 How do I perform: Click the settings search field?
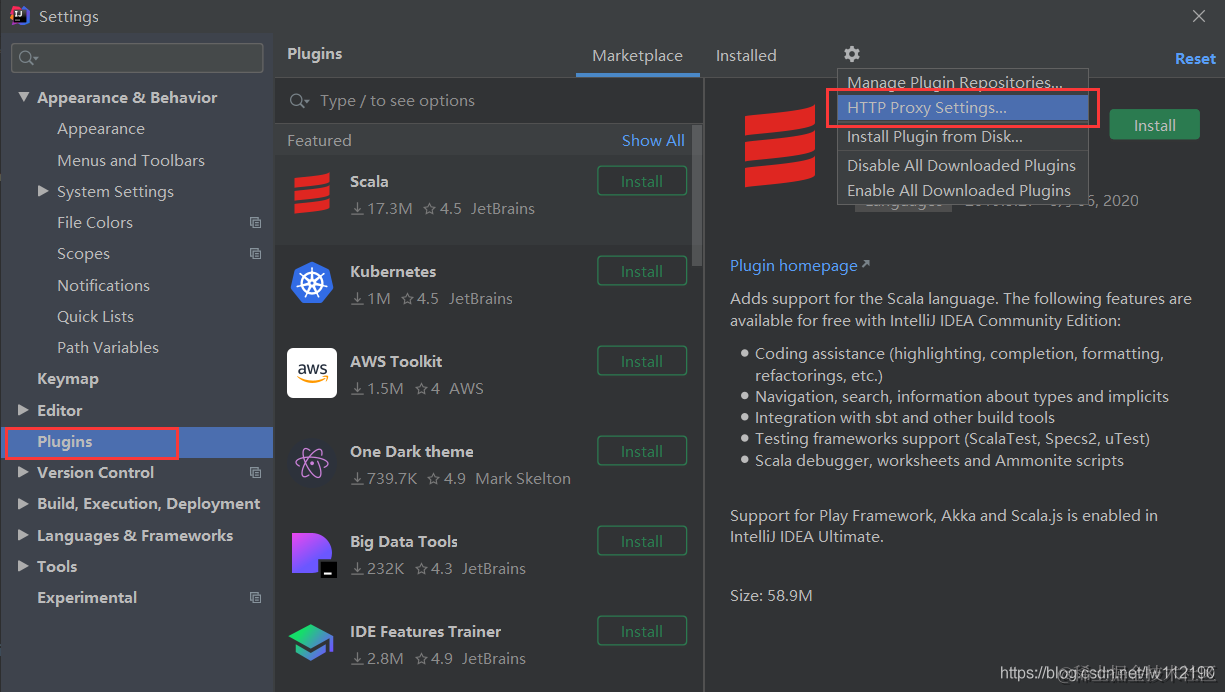point(138,58)
